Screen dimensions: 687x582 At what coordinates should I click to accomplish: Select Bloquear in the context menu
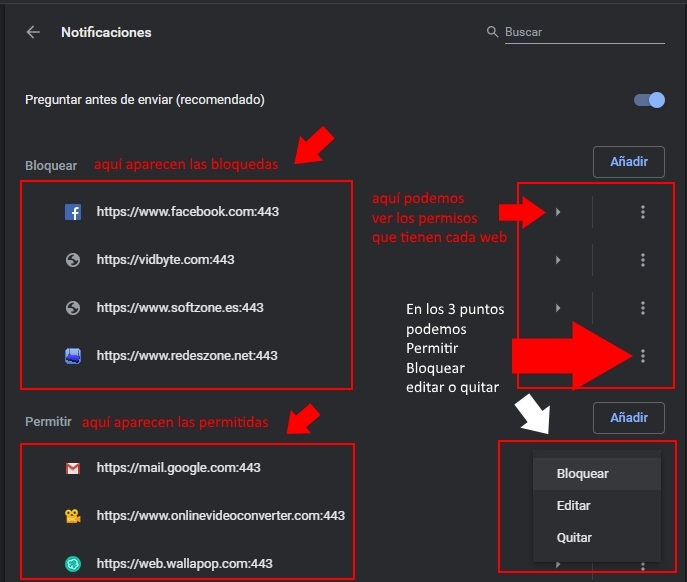point(583,474)
